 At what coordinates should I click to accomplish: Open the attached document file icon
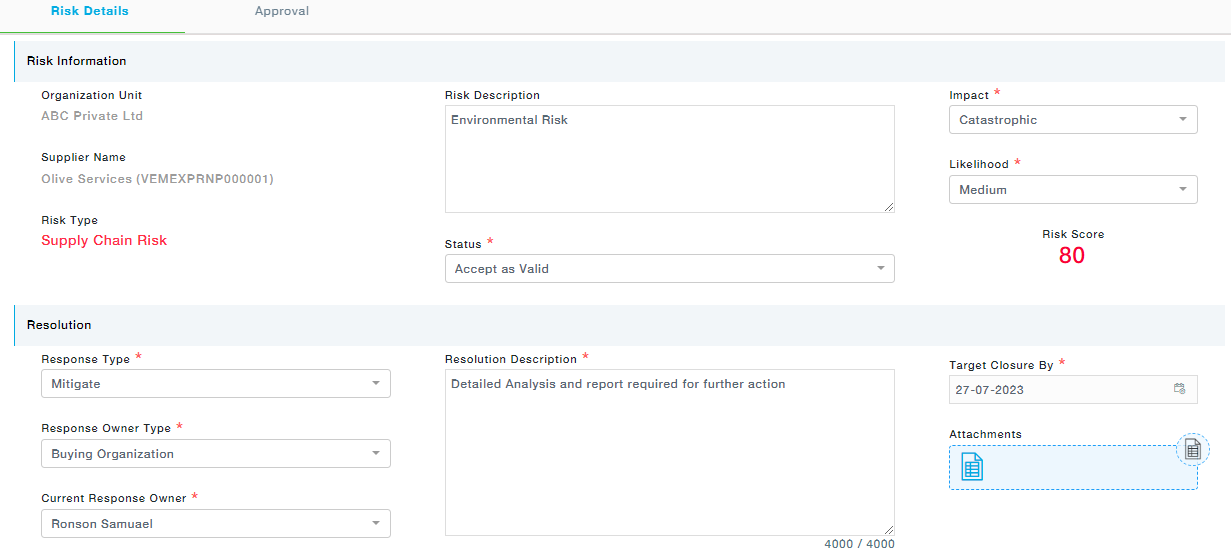(x=972, y=467)
